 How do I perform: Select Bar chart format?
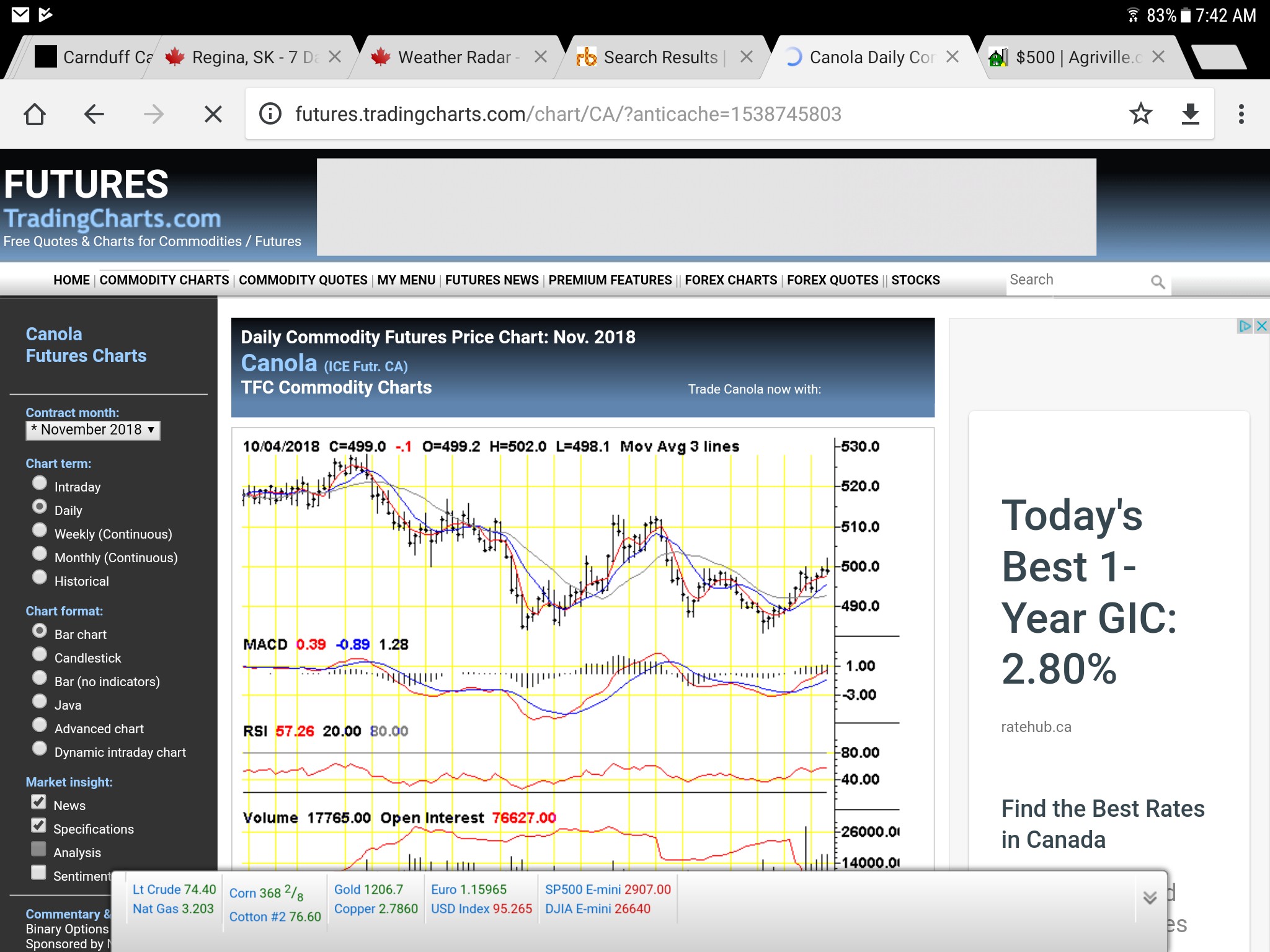tap(40, 630)
